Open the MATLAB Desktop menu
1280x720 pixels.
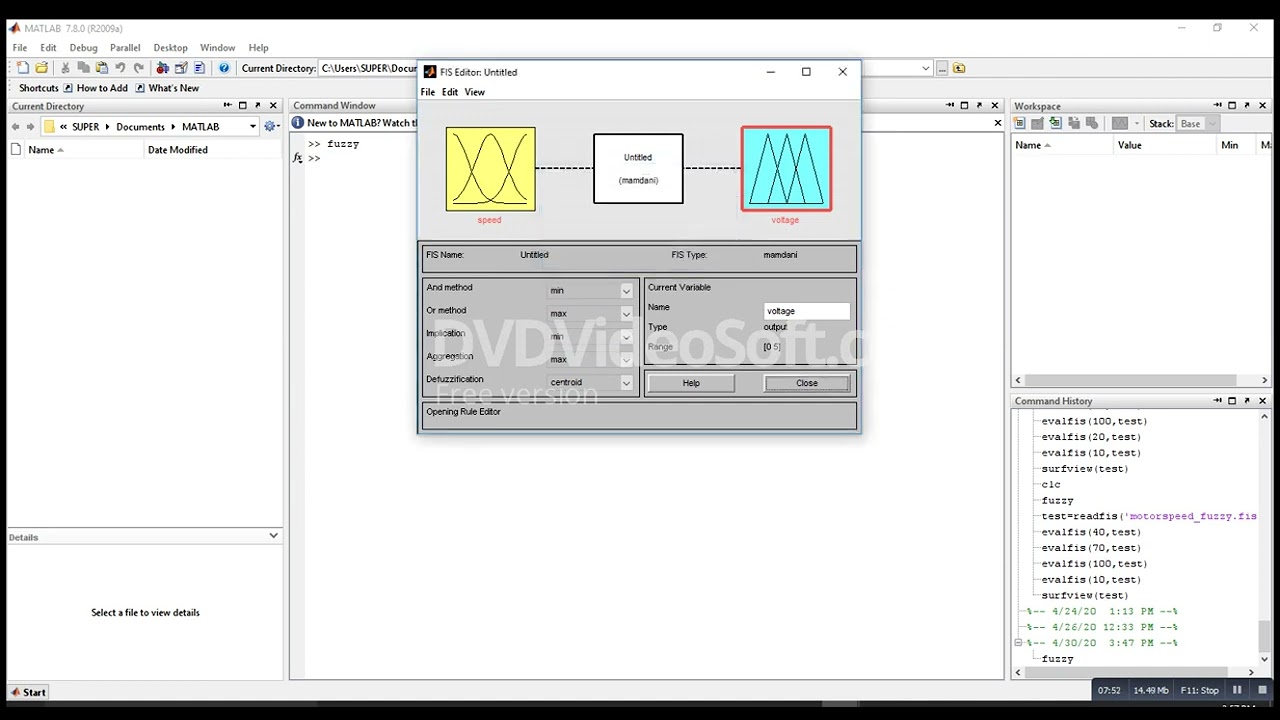(x=170, y=47)
